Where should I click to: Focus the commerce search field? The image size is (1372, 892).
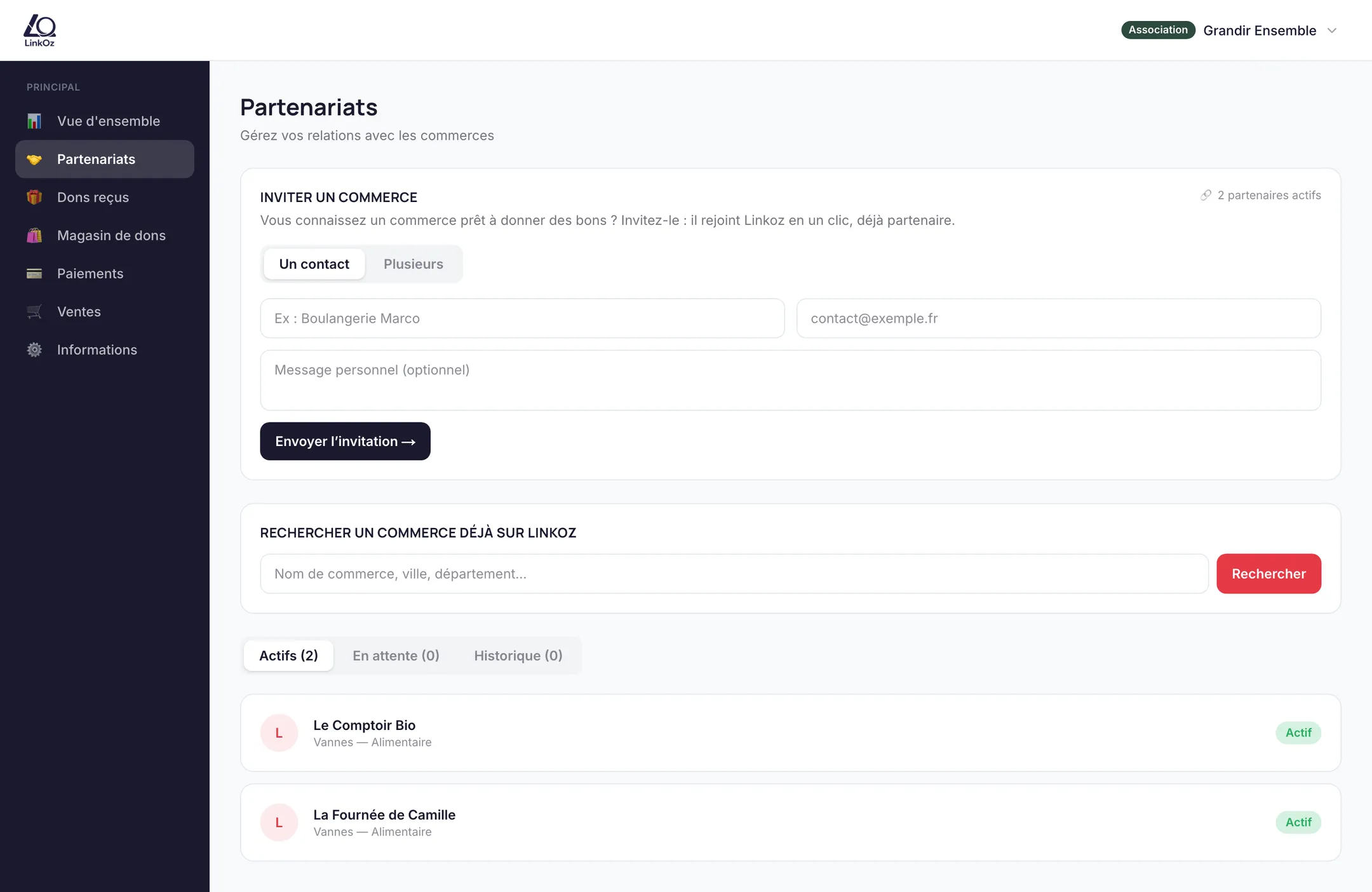734,574
